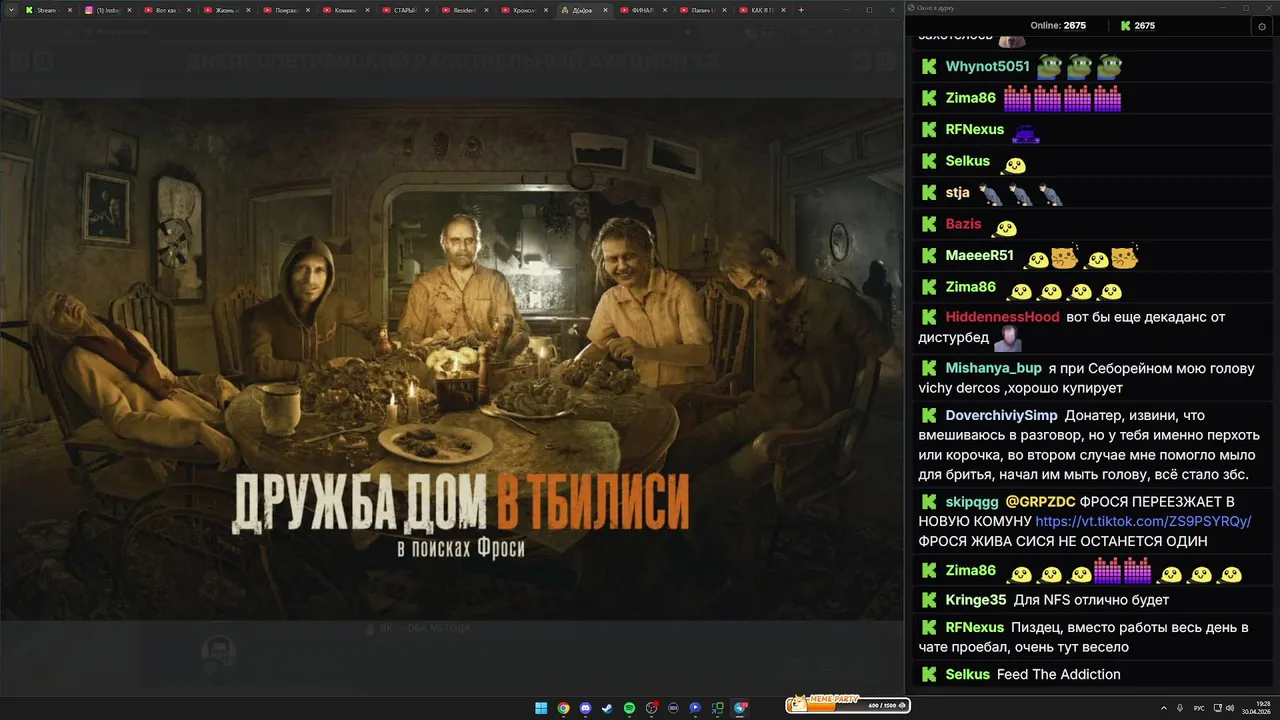Click the car emote in RFNexus's message
Image resolution: width=1280 pixels, height=720 pixels.
[x=1027, y=131]
